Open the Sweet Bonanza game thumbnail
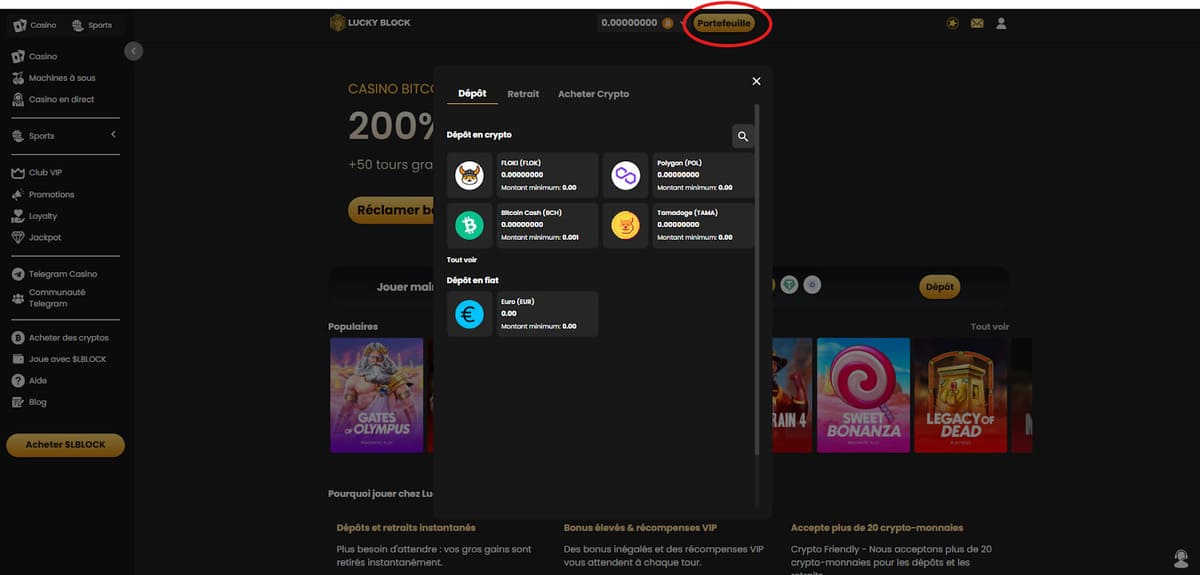Image resolution: width=1200 pixels, height=575 pixels. (863, 395)
